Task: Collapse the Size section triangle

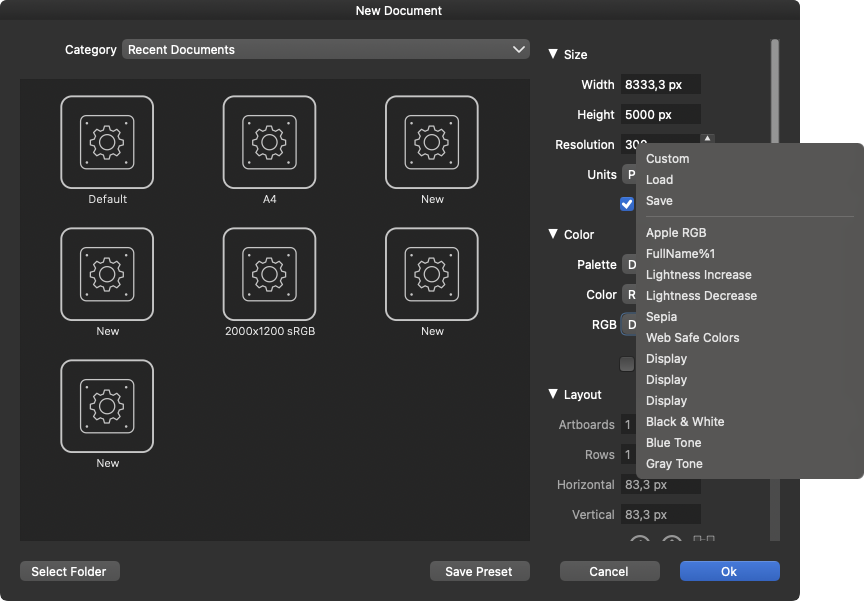Action: (x=553, y=54)
